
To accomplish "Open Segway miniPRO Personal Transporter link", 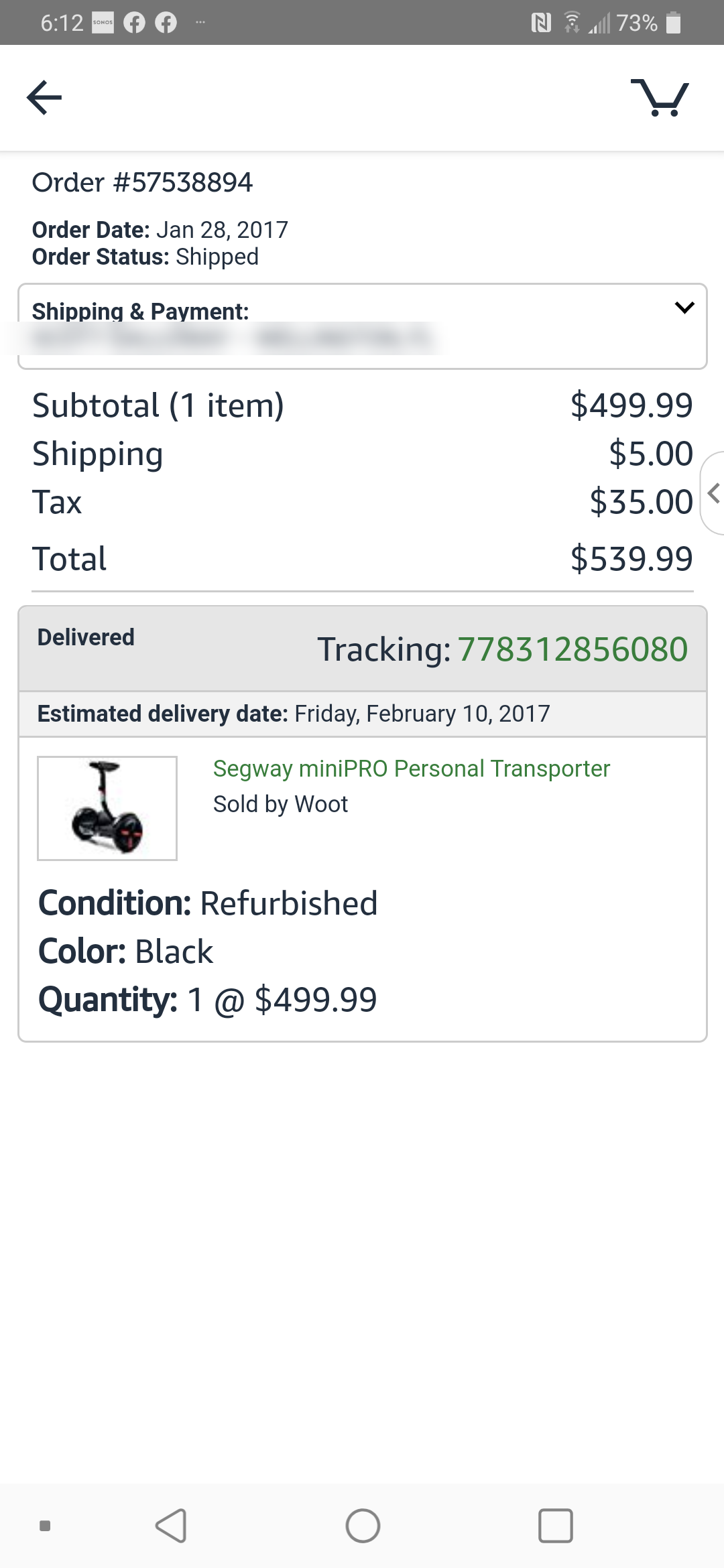I will (412, 769).
